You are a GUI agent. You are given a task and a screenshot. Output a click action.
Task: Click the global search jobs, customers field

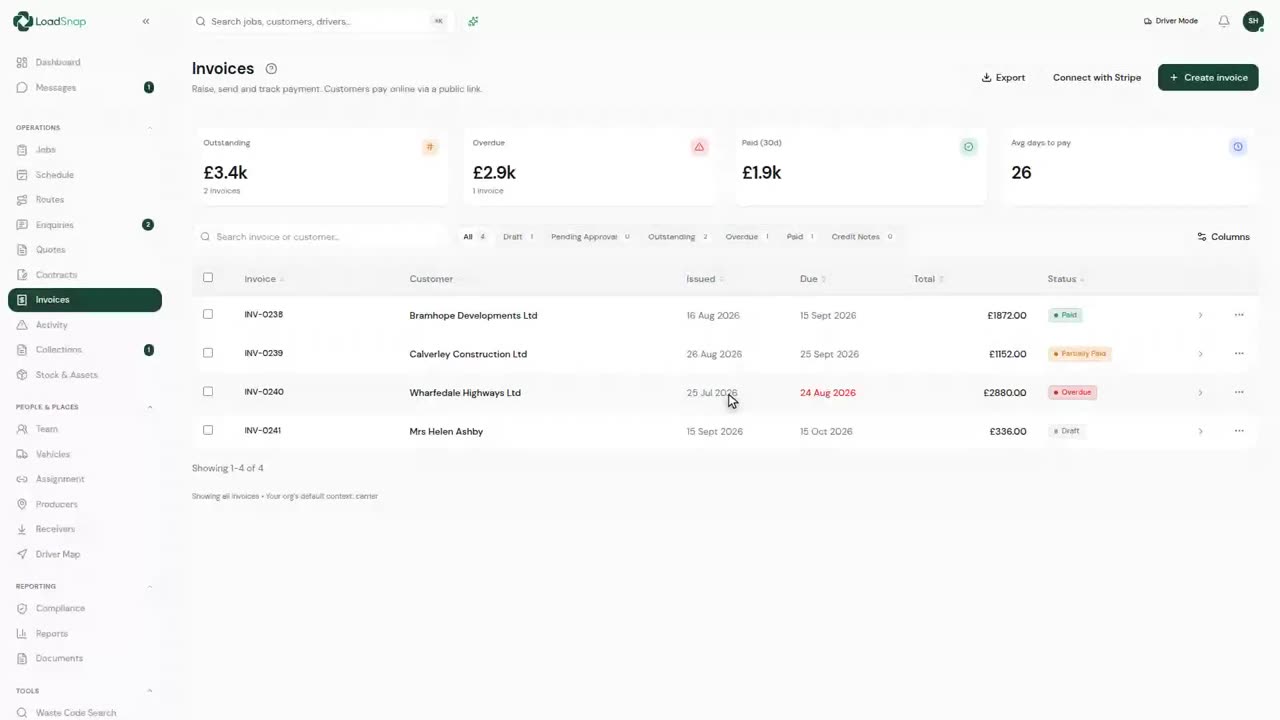(320, 21)
